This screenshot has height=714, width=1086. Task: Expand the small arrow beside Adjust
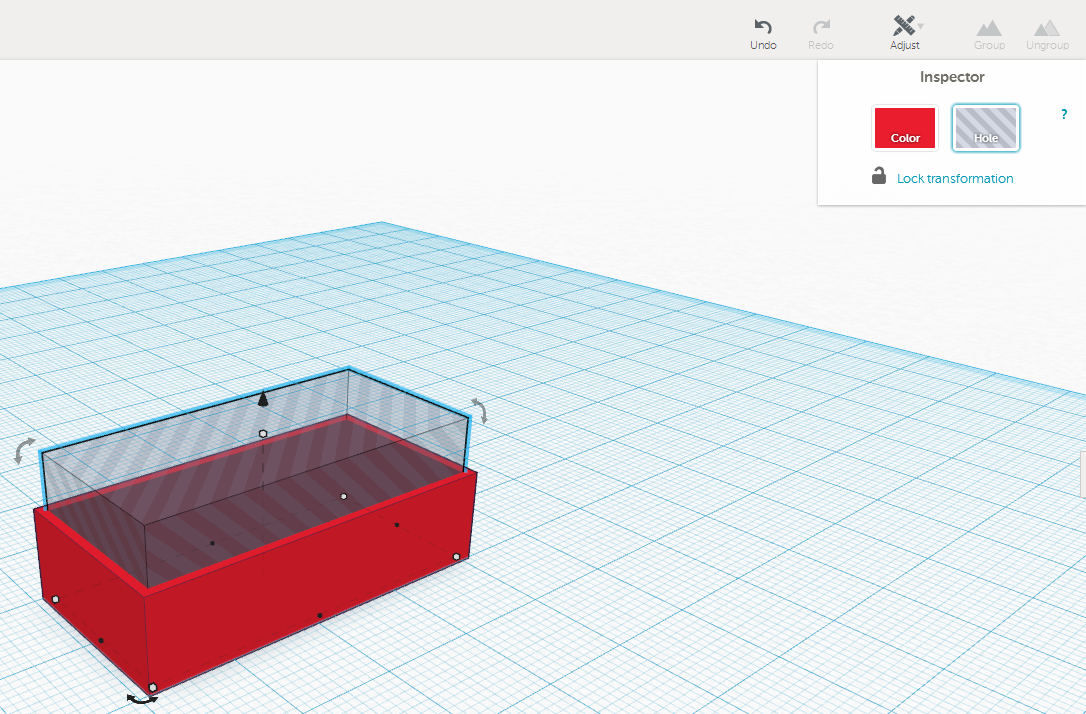(921, 26)
